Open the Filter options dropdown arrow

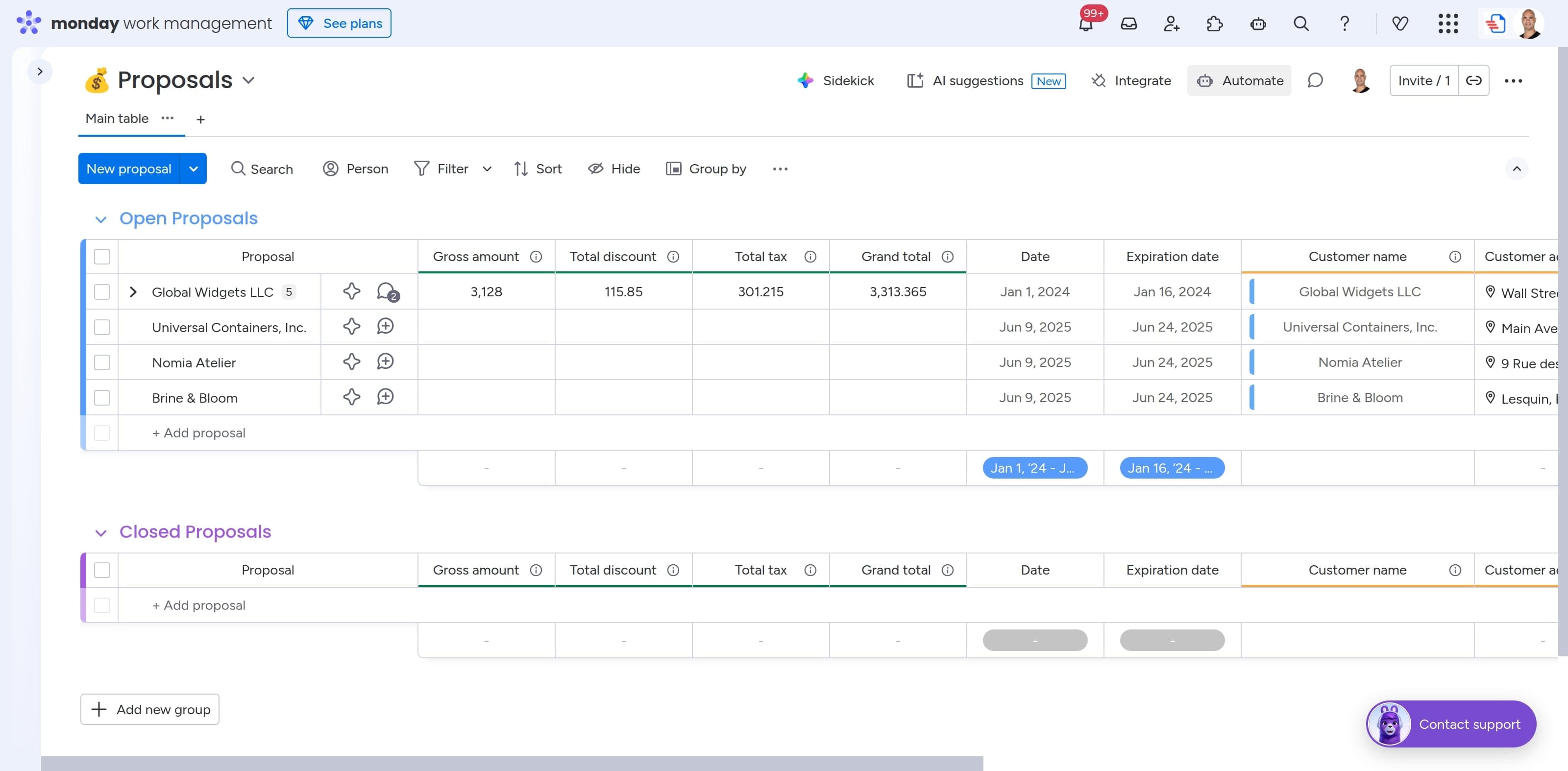point(487,169)
